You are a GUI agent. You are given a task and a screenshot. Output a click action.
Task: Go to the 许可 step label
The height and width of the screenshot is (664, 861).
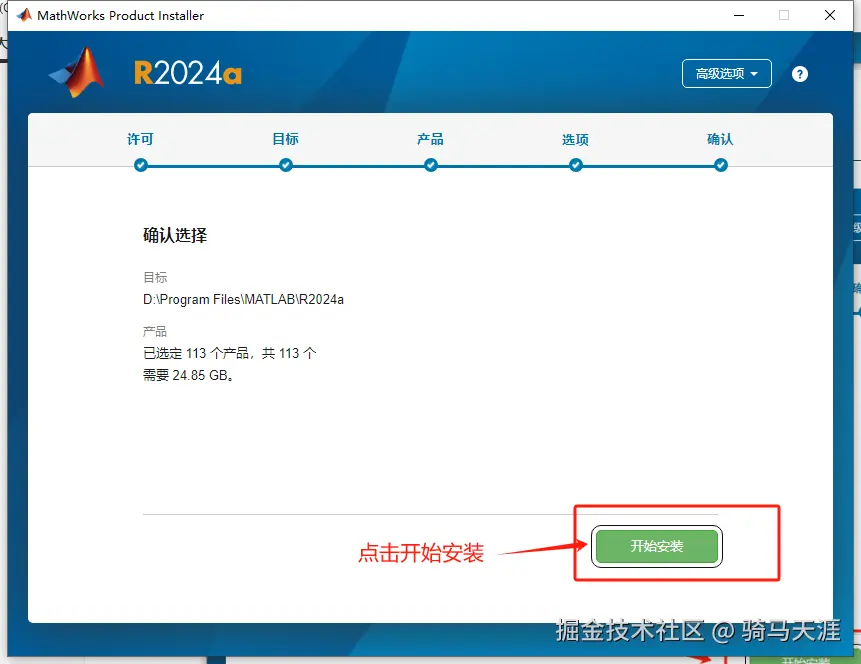click(141, 140)
